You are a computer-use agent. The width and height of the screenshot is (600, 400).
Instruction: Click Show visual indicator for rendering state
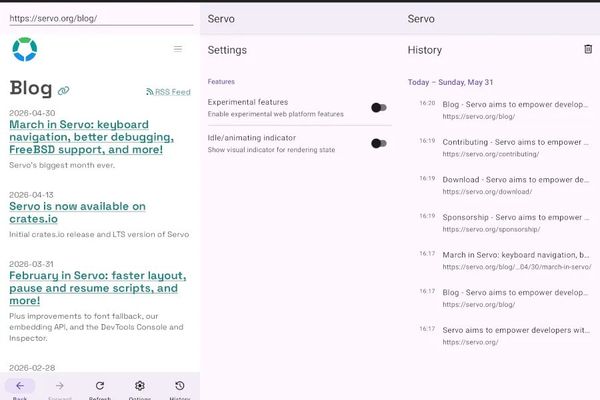click(271, 150)
